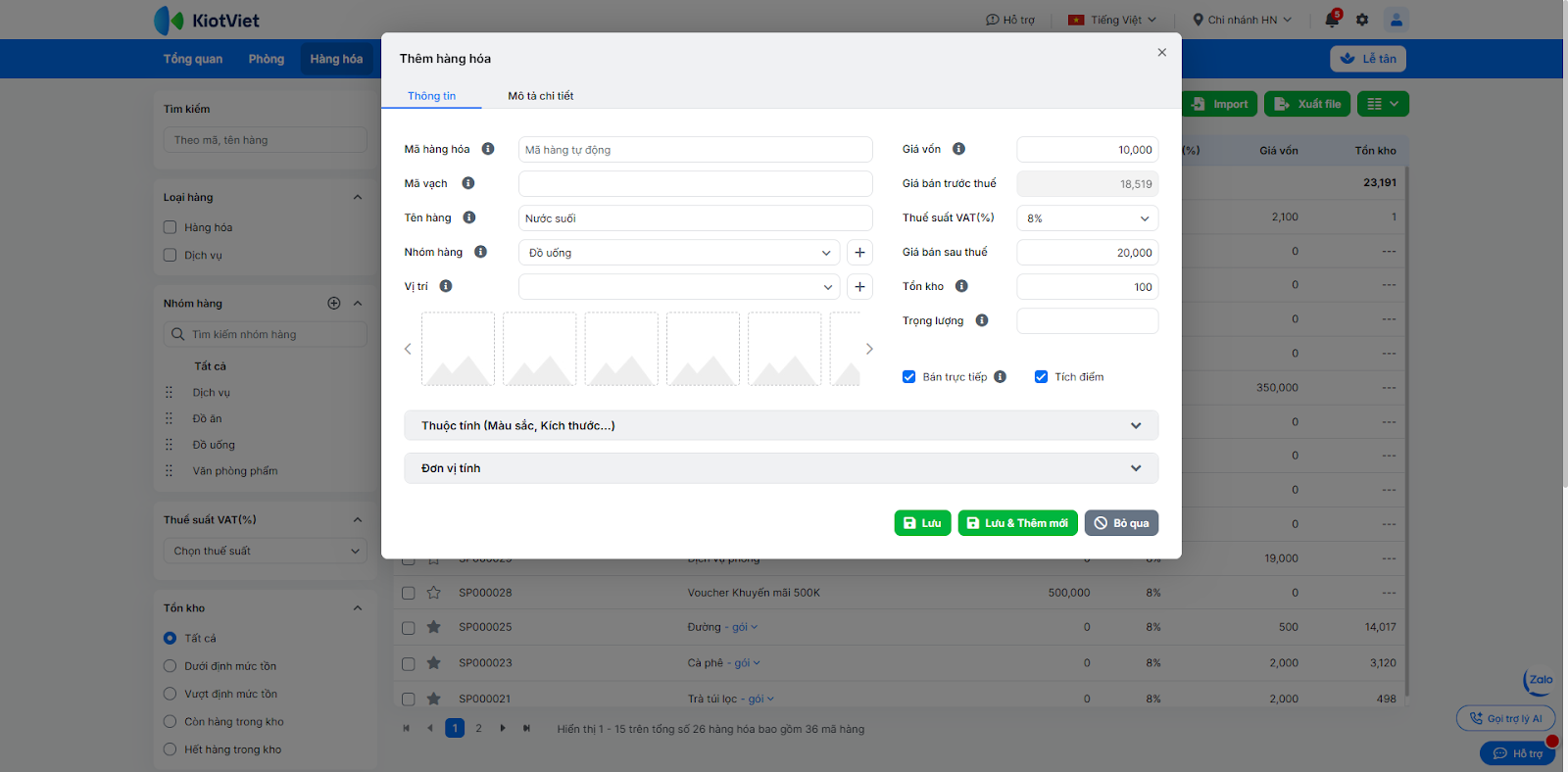Open settings gear in the header
The width and height of the screenshot is (1568, 772).
tap(1362, 20)
